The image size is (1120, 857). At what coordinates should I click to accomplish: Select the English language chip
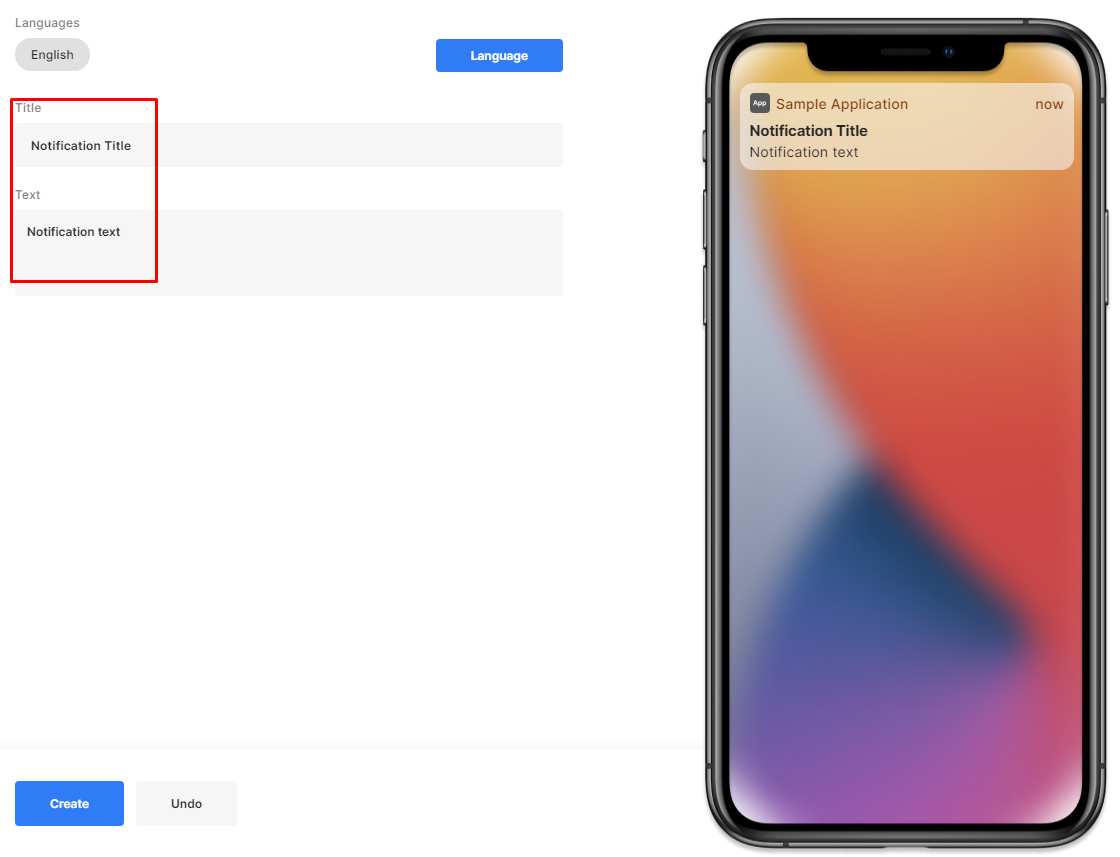click(x=52, y=55)
